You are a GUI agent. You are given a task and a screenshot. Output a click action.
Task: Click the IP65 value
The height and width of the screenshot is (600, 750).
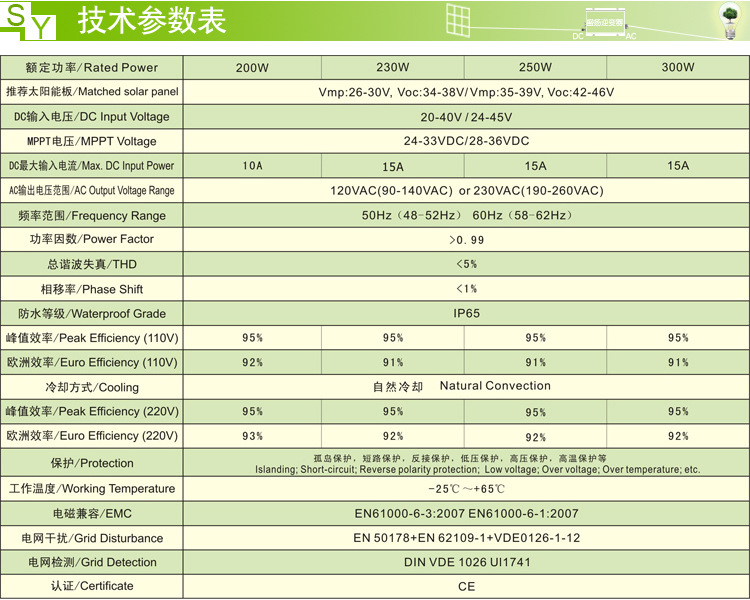[x=466, y=313]
